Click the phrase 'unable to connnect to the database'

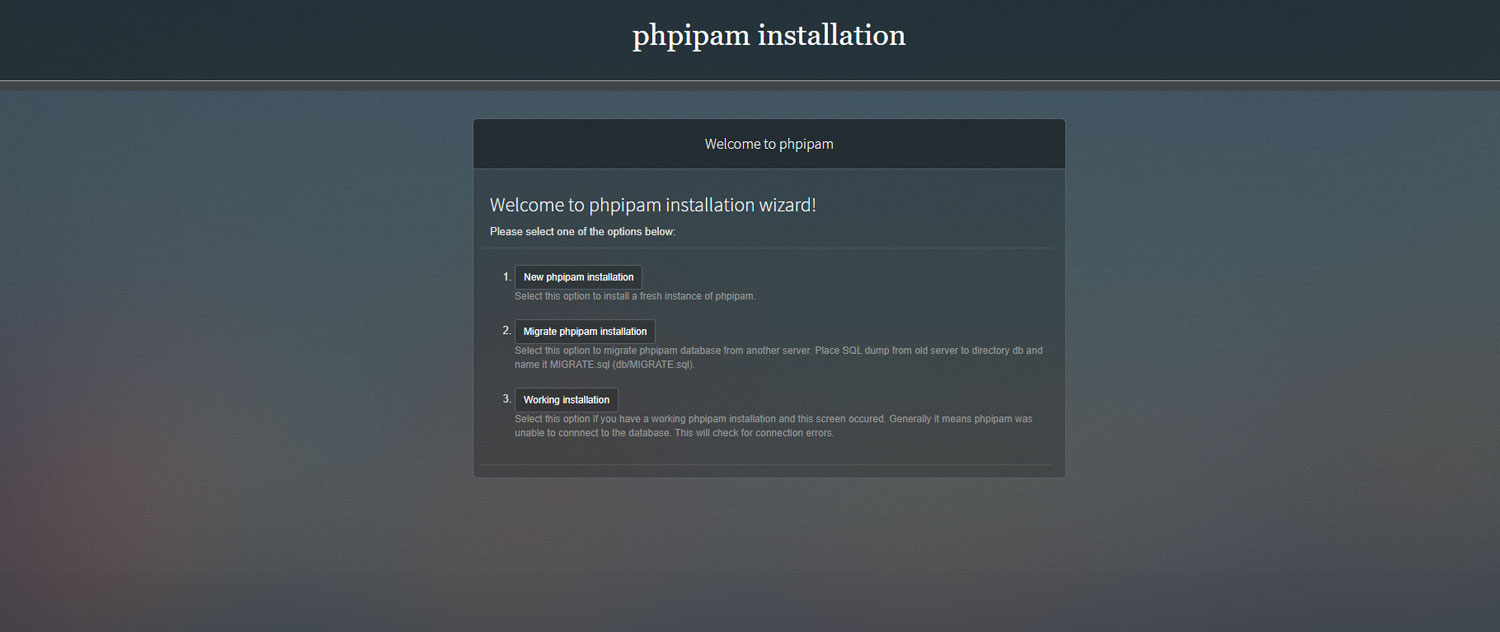pyautogui.click(x=593, y=434)
